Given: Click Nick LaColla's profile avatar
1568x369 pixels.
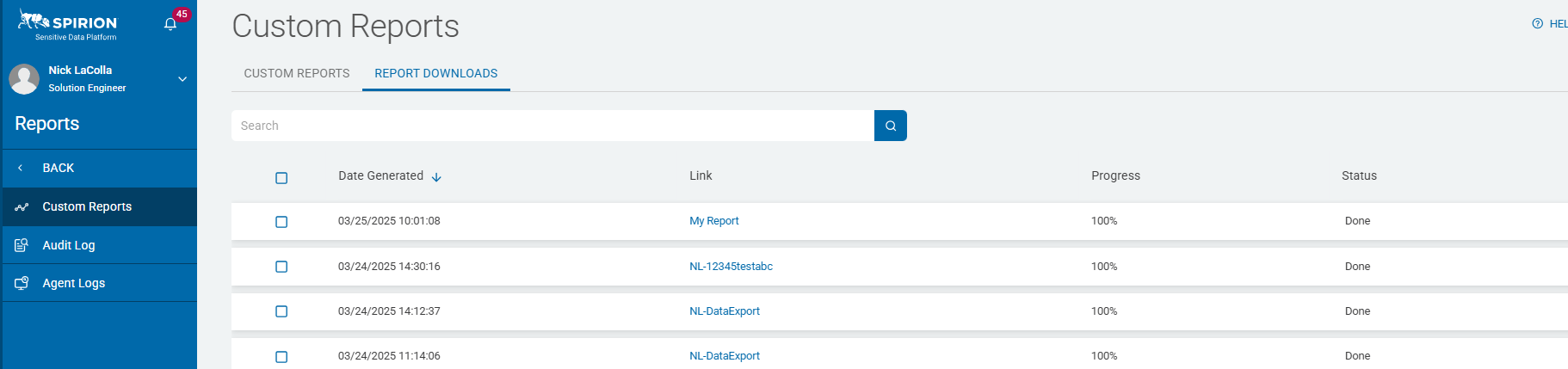Looking at the screenshot, I should (x=24, y=79).
